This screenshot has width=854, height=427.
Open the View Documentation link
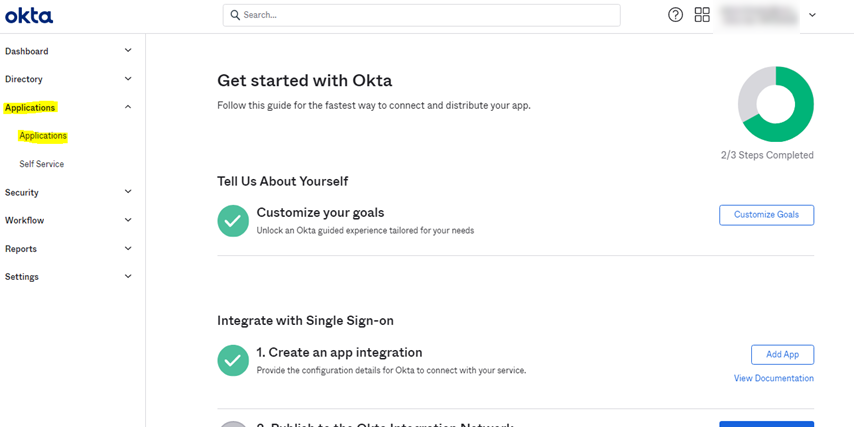(773, 378)
